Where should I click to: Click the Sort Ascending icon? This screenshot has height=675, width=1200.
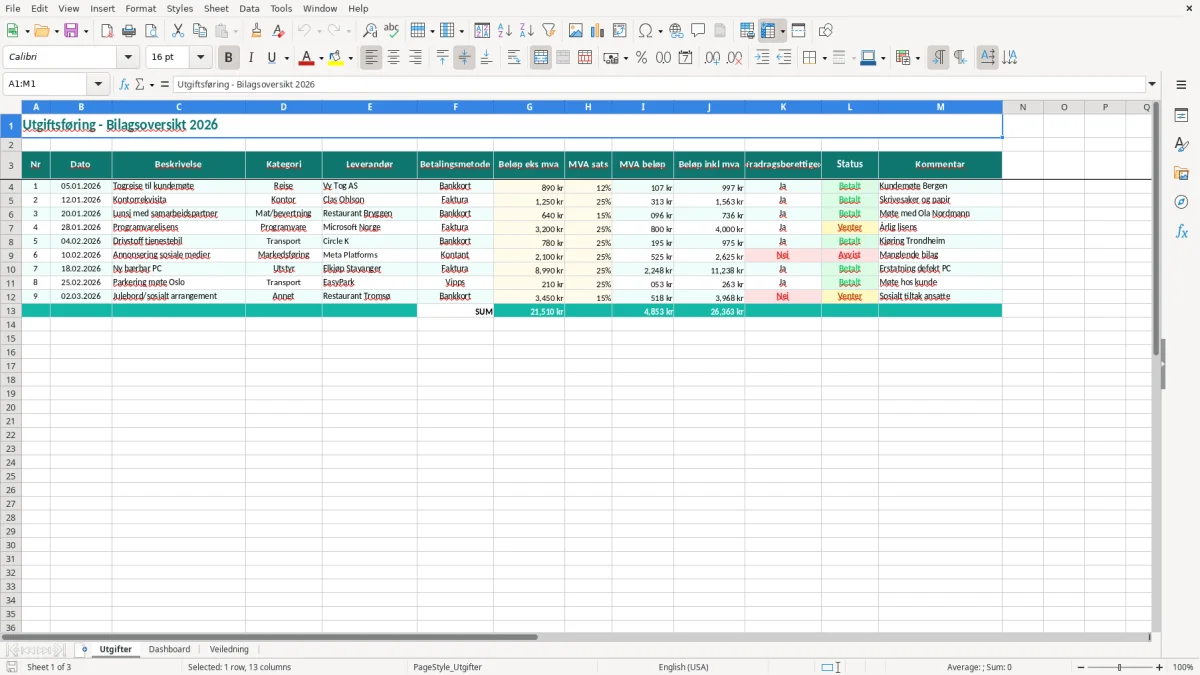tap(505, 31)
